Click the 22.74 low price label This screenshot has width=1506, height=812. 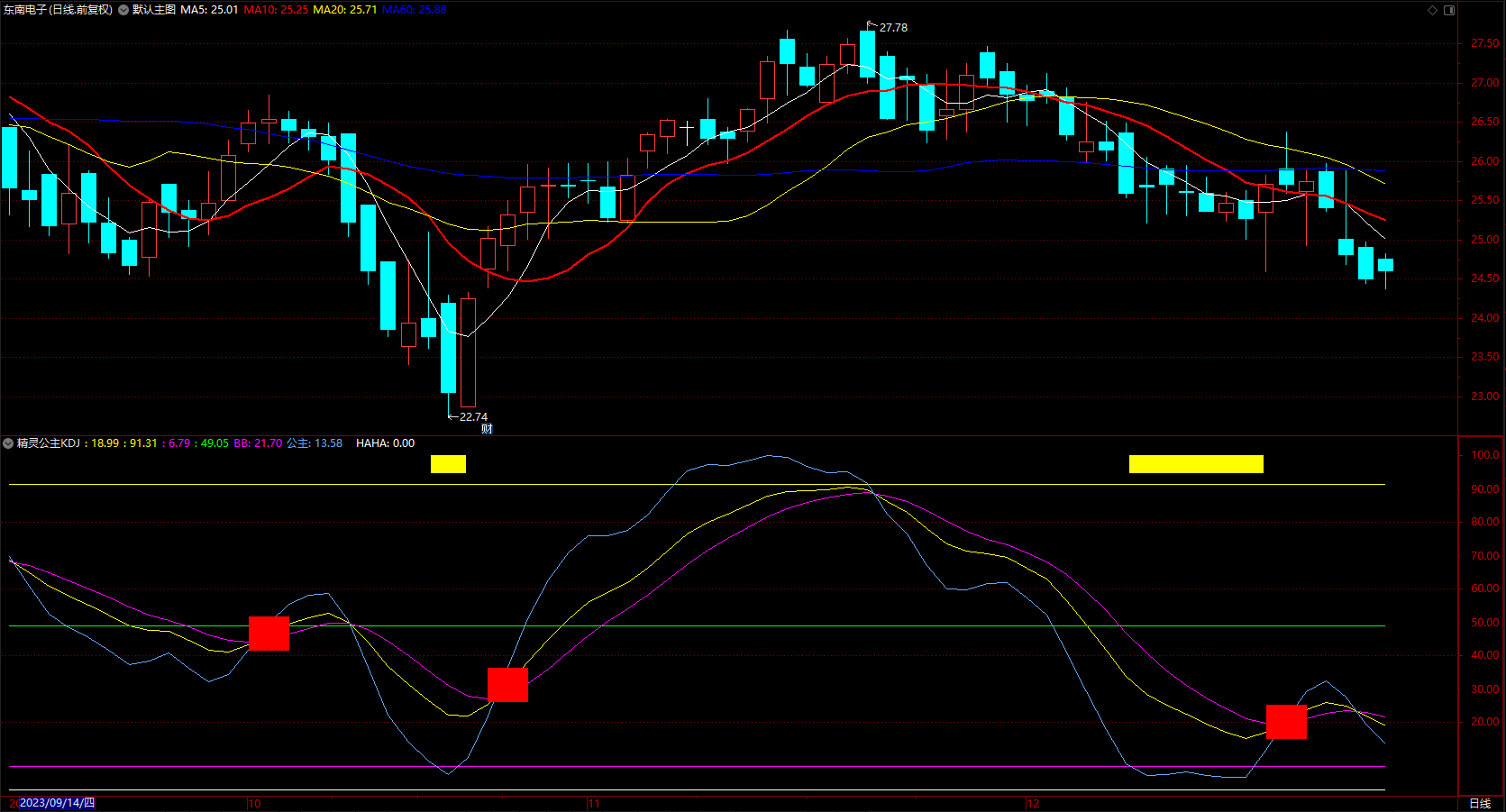(473, 417)
